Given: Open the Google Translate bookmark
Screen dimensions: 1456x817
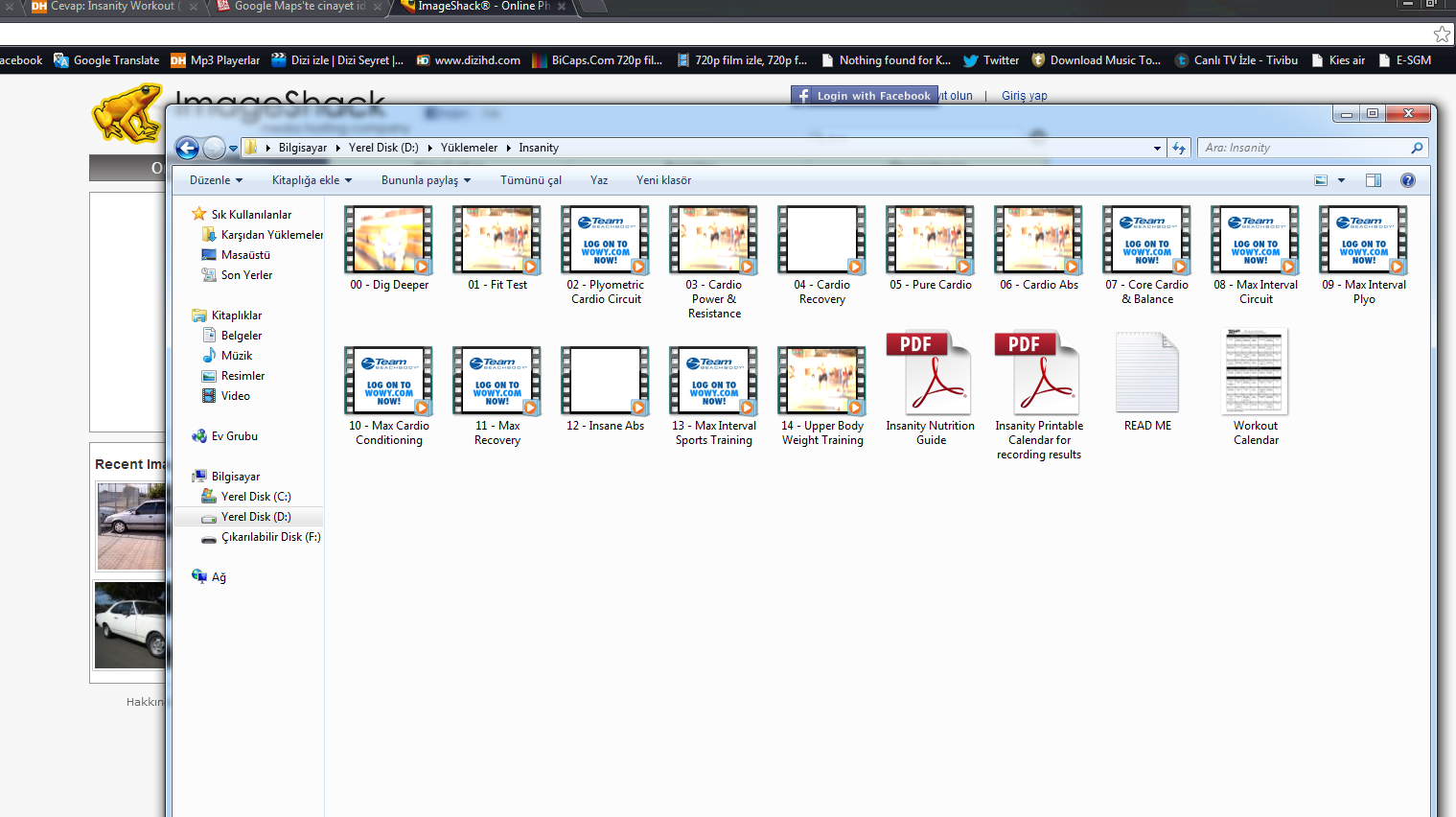Looking at the screenshot, I should point(106,59).
